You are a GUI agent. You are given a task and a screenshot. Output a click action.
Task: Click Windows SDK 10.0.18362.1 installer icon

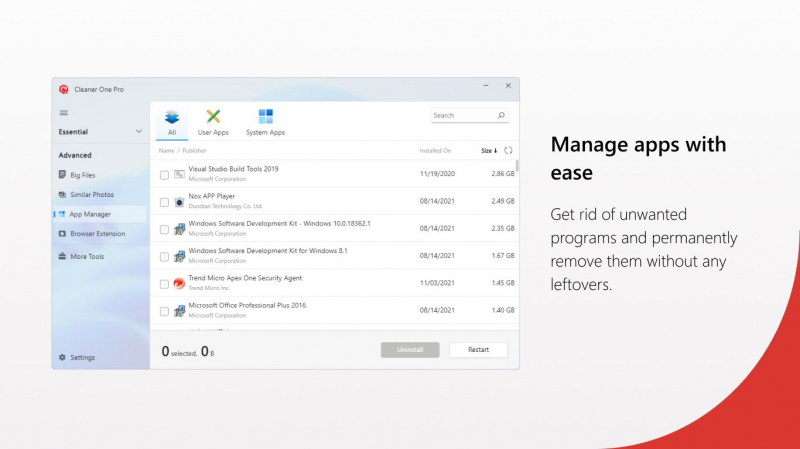tap(179, 229)
